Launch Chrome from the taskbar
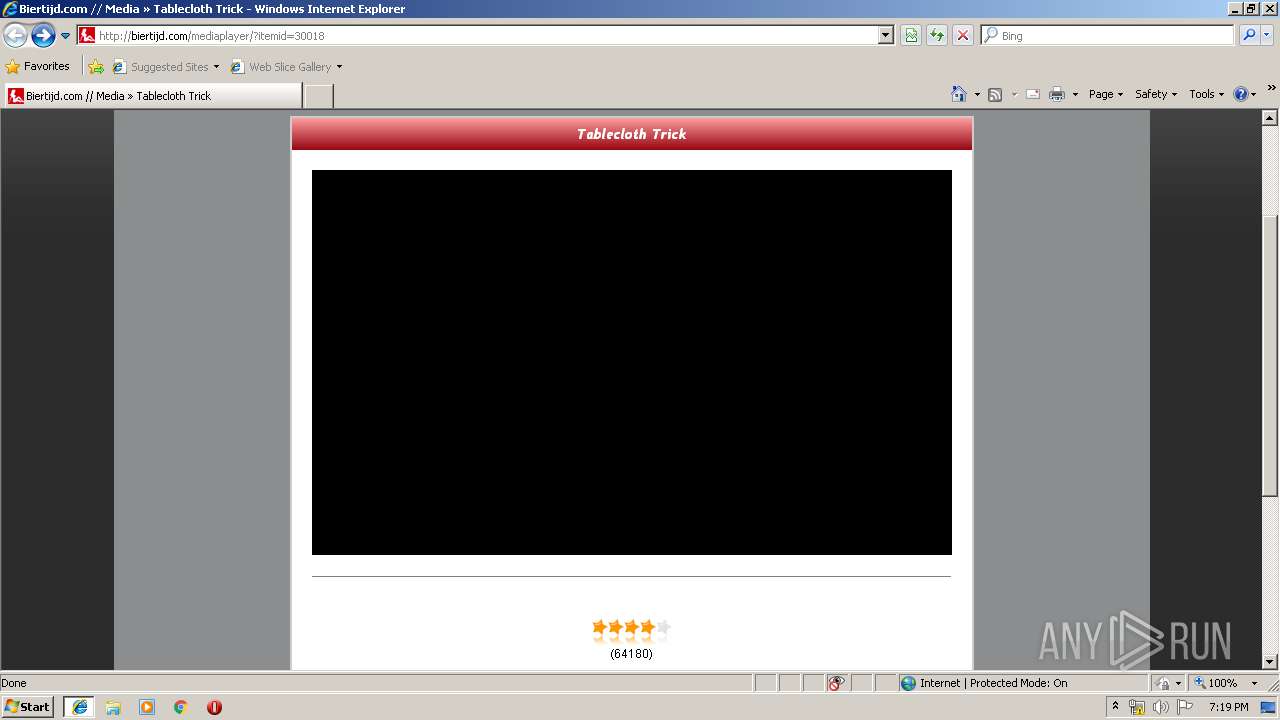Viewport: 1280px width, 720px height. [181, 707]
